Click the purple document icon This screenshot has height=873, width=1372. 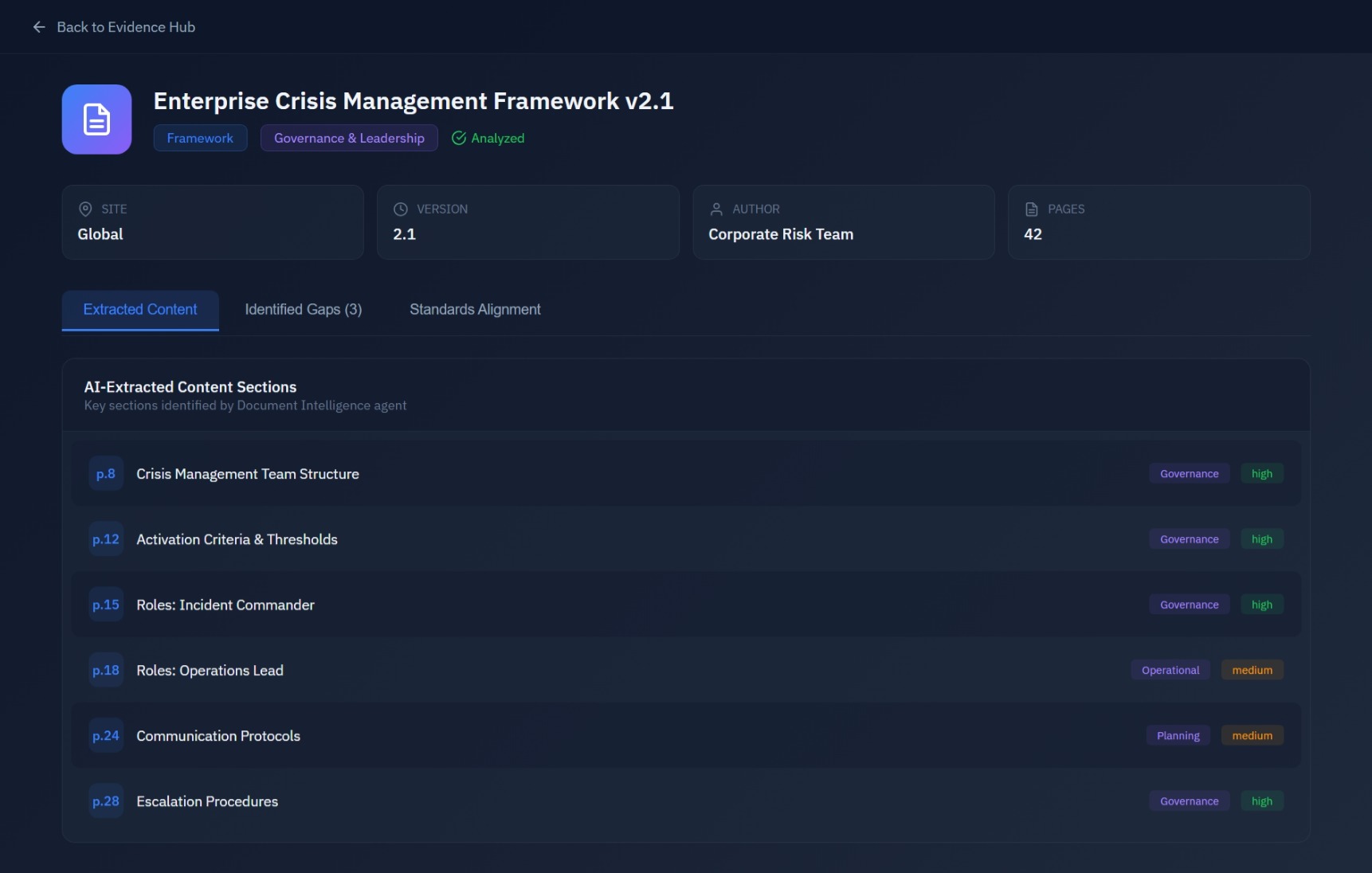pyautogui.click(x=96, y=119)
